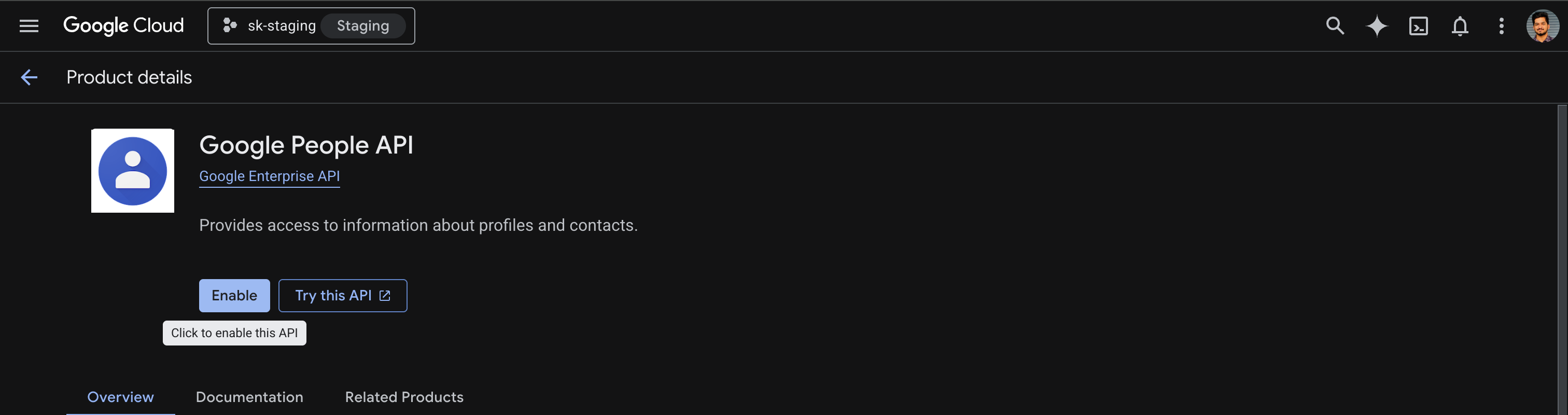Click the People API logo image

coord(133,171)
